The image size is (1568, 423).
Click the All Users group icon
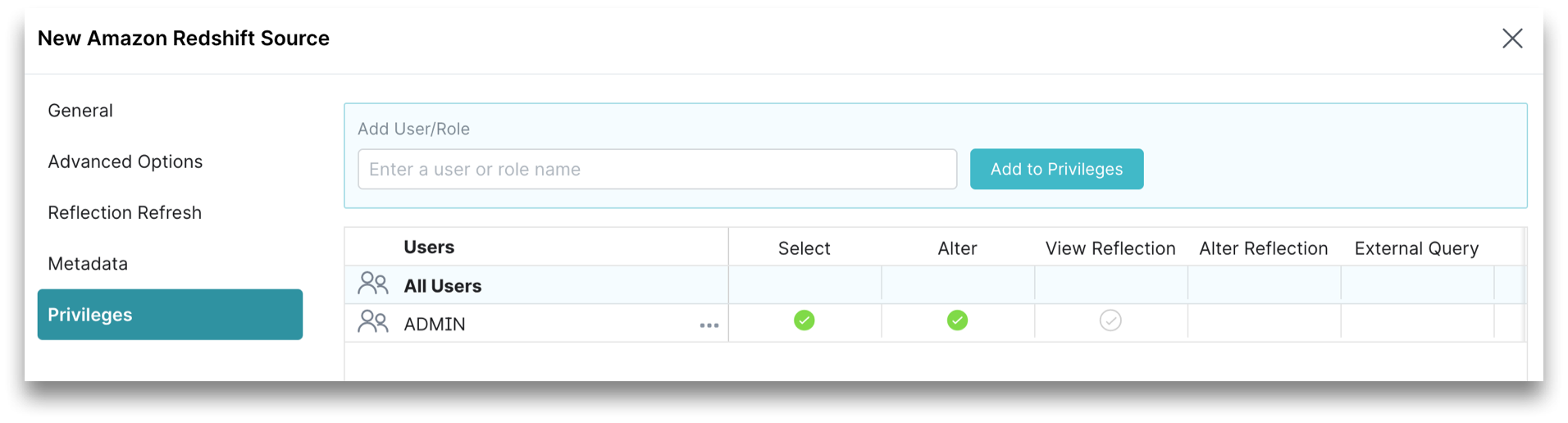click(x=373, y=284)
